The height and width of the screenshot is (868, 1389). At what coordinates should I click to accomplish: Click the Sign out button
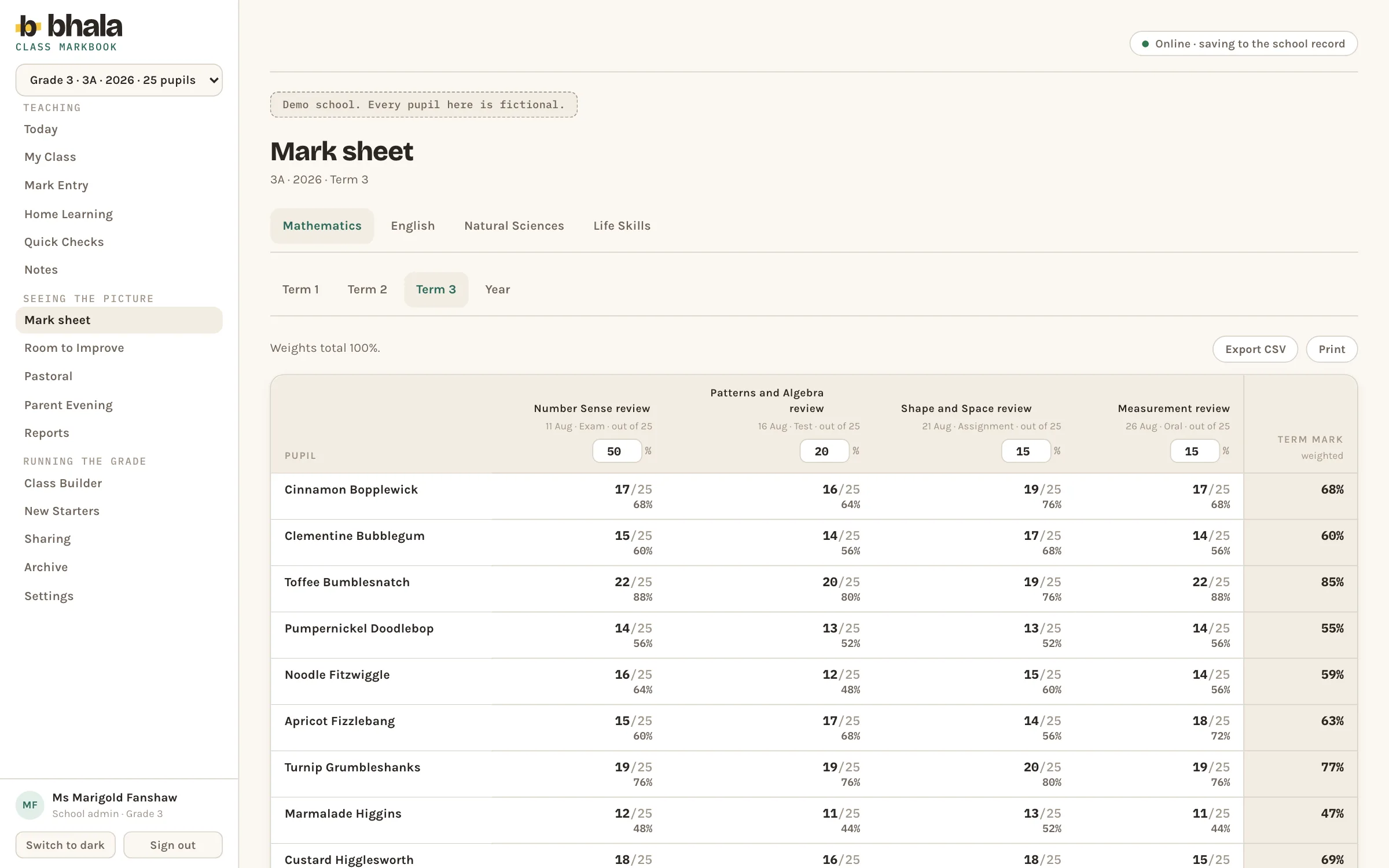point(172,845)
